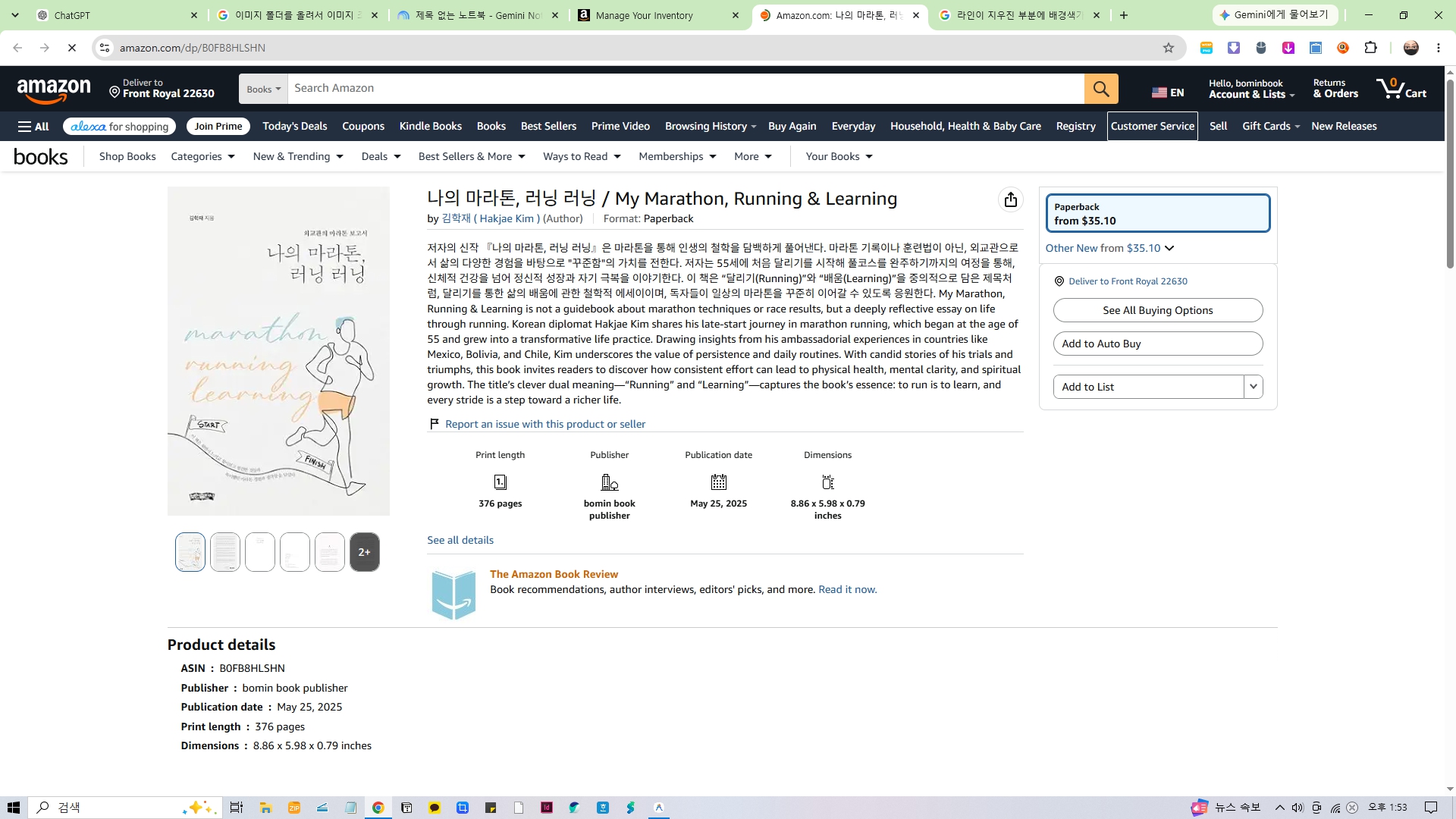Click the Read it now link

847,589
